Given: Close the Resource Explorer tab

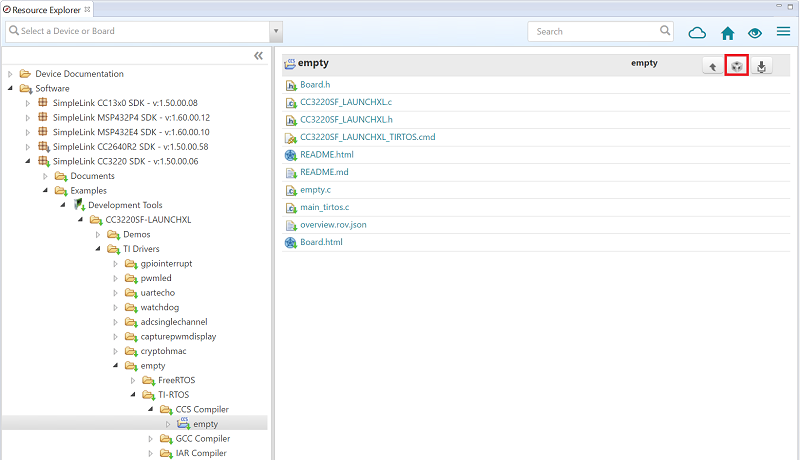Looking at the screenshot, I should pyautogui.click(x=85, y=9).
